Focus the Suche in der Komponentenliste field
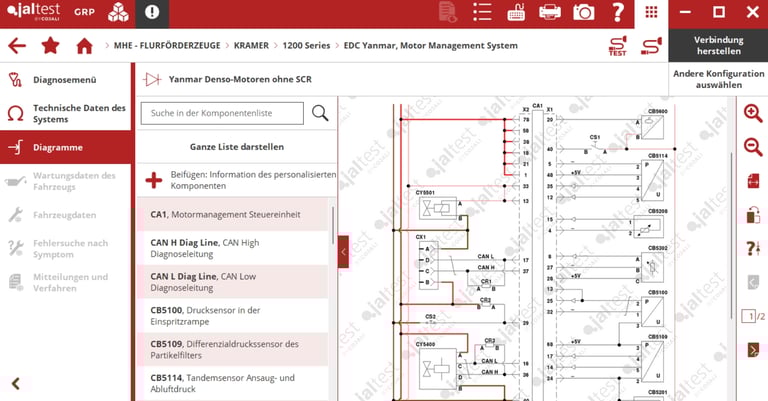Image resolution: width=768 pixels, height=401 pixels. [x=222, y=113]
